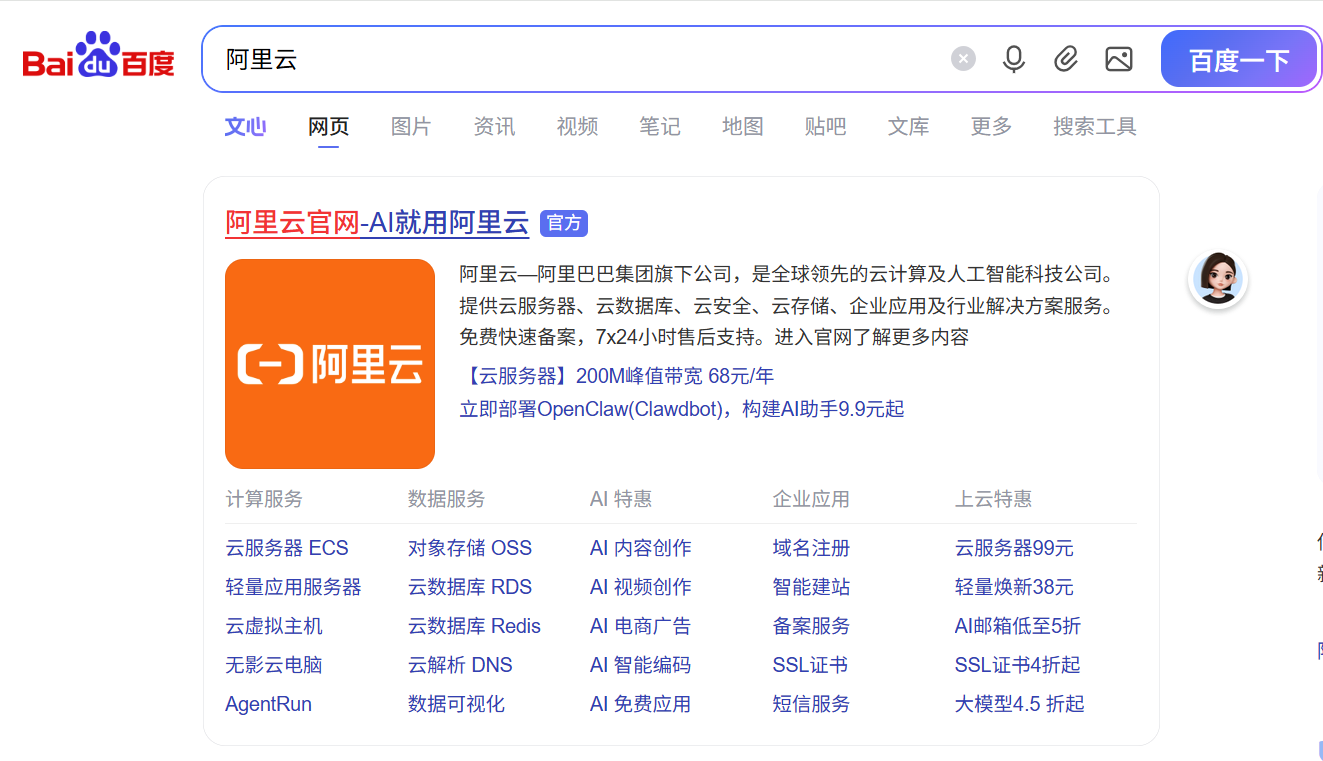Go to the 视频 tab
The width and height of the screenshot is (1323, 761).
click(x=577, y=127)
